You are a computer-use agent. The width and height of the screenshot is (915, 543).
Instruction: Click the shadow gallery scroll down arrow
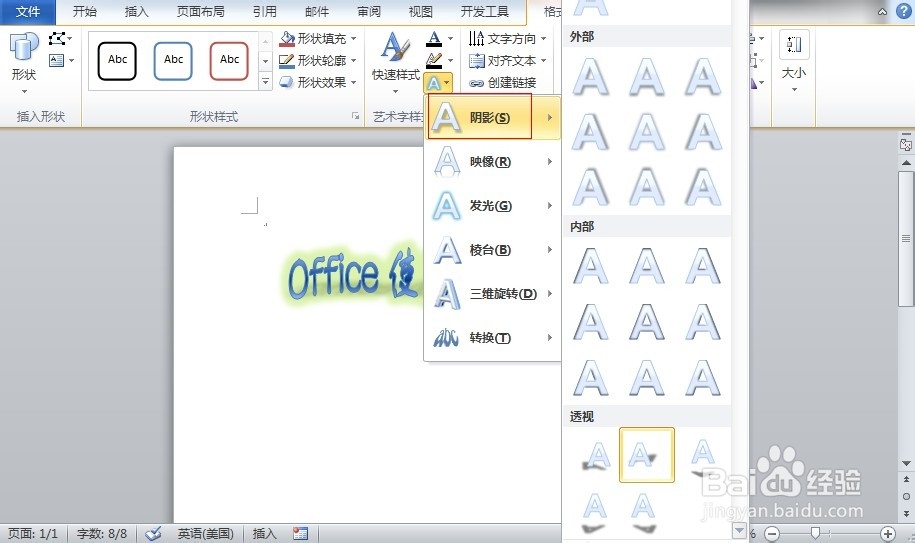pos(739,530)
